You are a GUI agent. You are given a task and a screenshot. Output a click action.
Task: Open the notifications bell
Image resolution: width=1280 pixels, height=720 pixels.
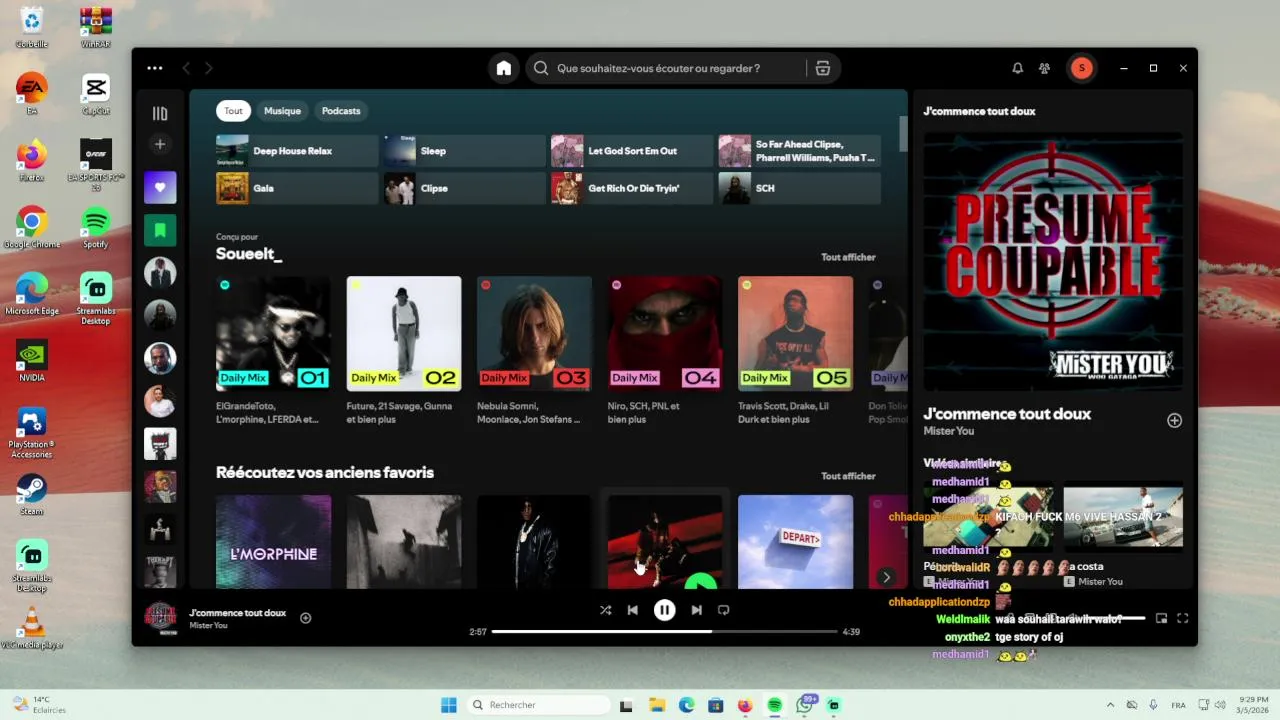(1017, 68)
